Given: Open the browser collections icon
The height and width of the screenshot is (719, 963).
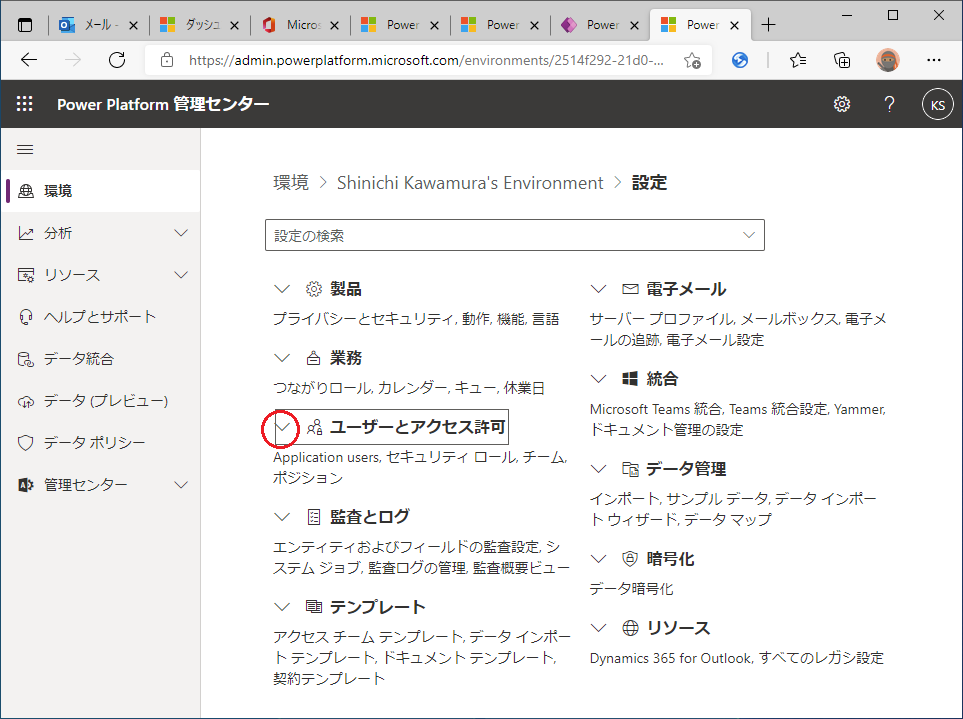Looking at the screenshot, I should click(x=842, y=60).
